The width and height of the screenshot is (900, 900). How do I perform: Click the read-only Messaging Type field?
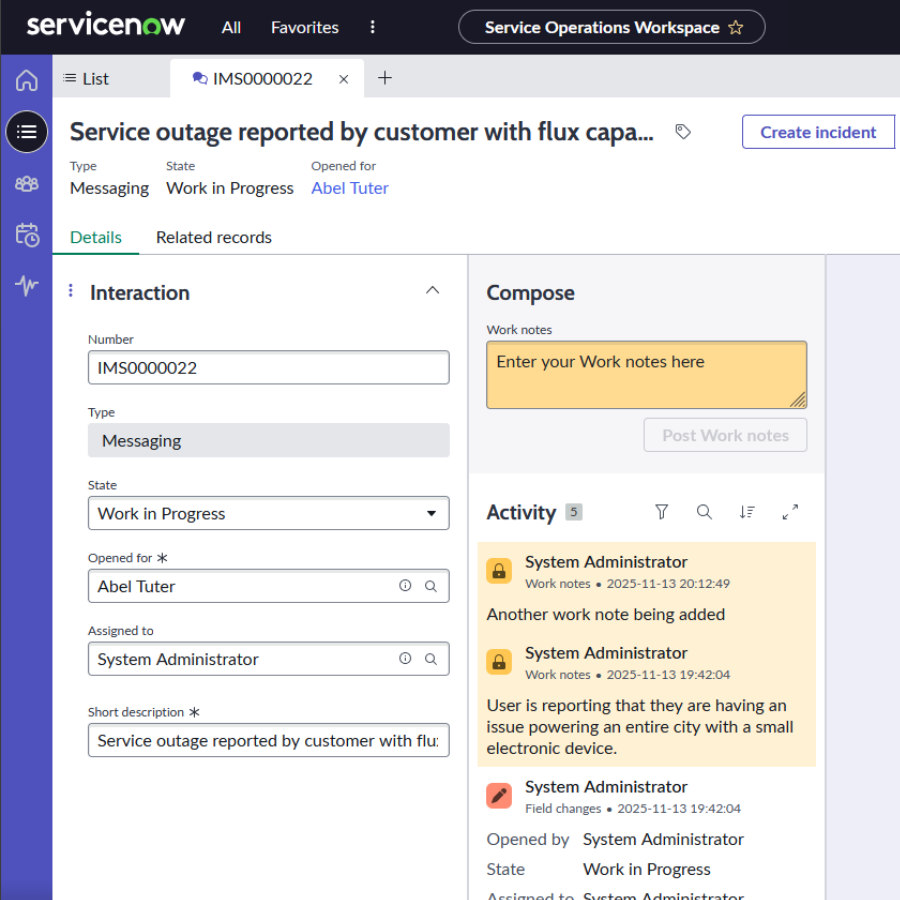[x=269, y=440]
